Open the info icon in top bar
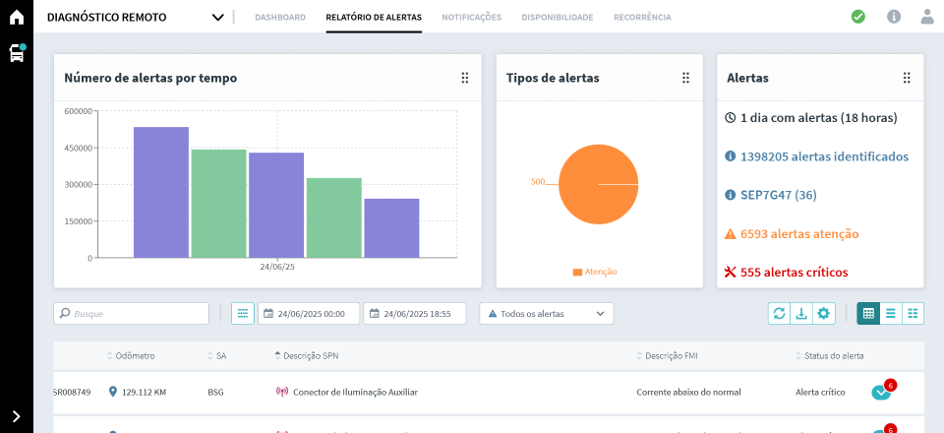 pyautogui.click(x=893, y=17)
